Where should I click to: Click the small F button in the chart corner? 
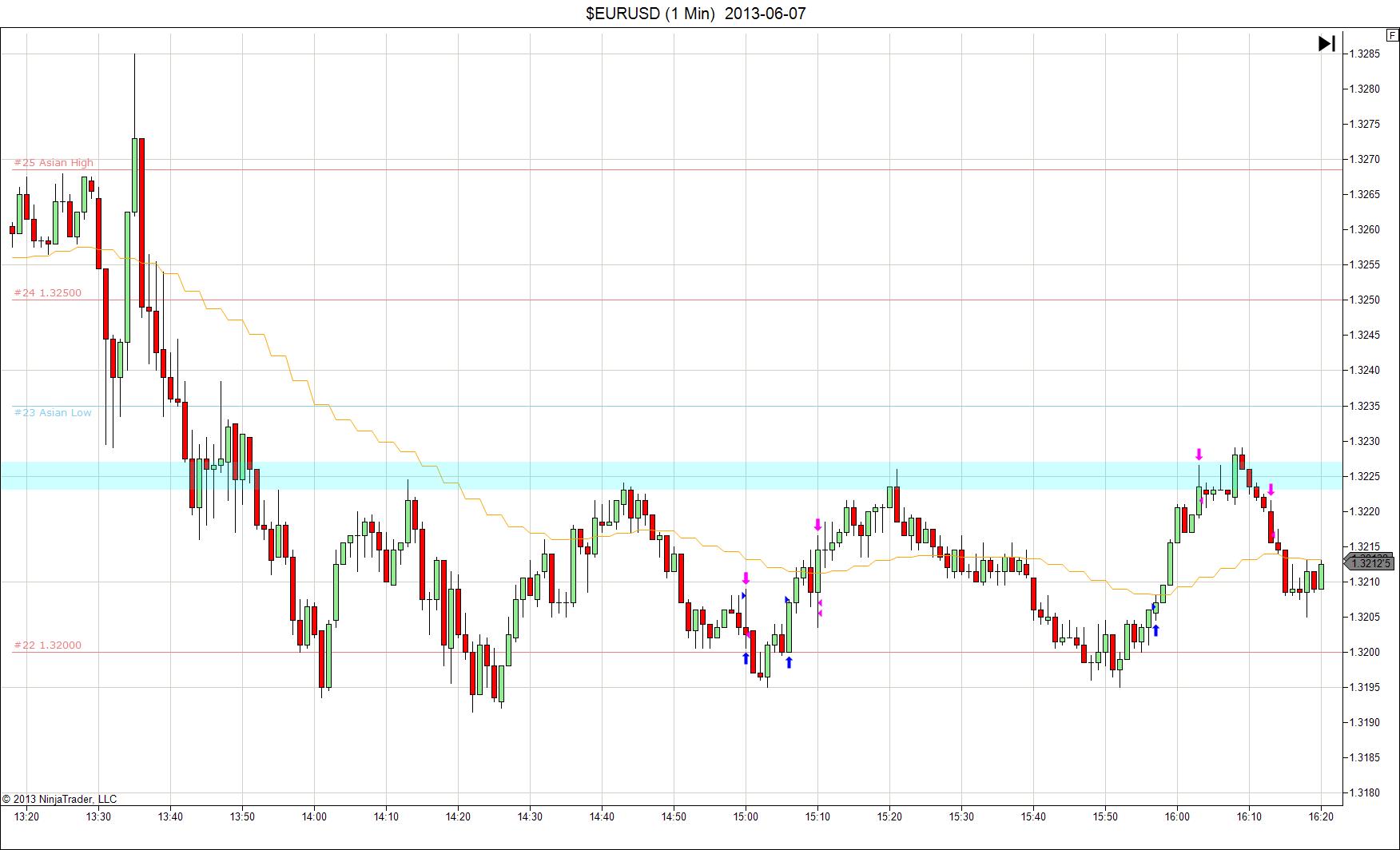pyautogui.click(x=1393, y=35)
